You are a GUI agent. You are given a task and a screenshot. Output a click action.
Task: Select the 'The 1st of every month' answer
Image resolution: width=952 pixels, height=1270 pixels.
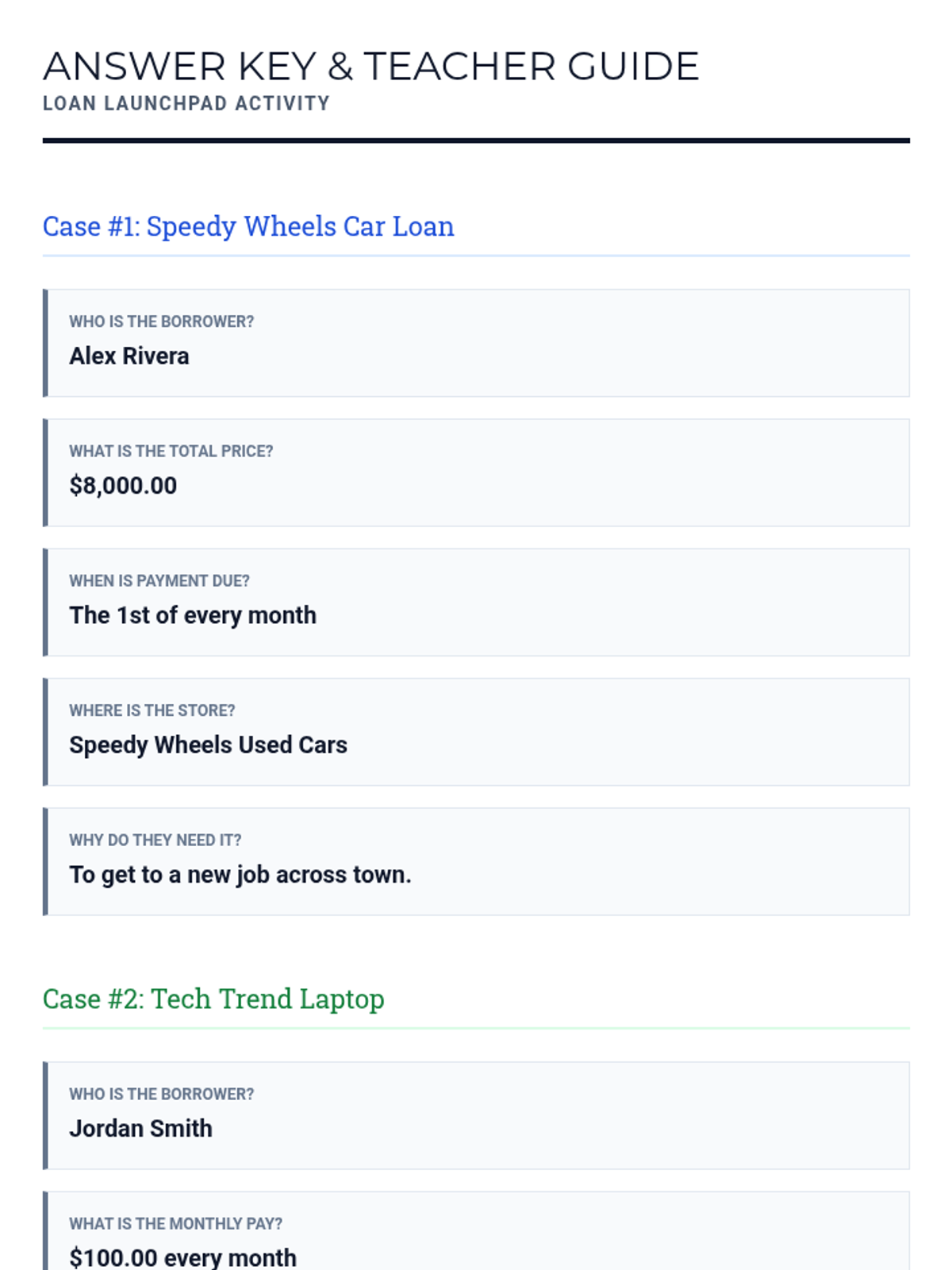pyautogui.click(x=193, y=615)
